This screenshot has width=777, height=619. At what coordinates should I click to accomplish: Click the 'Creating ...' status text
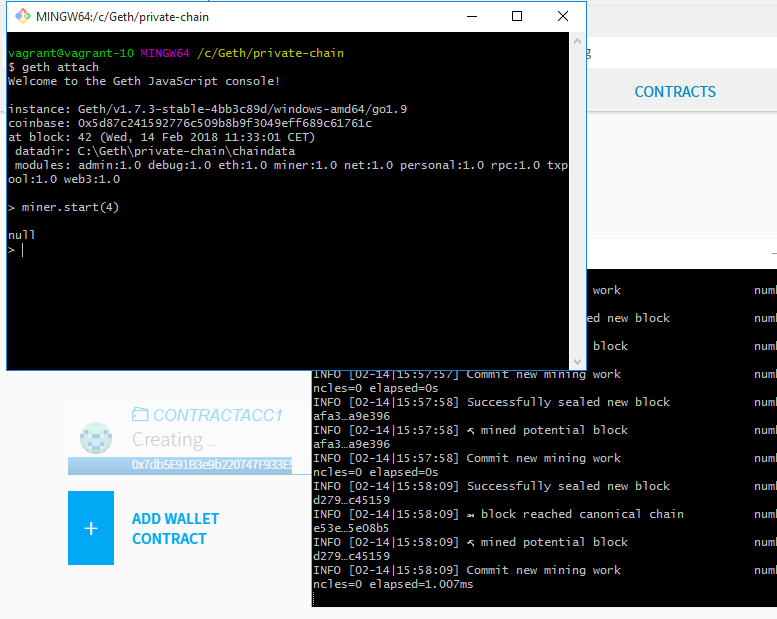(x=173, y=440)
